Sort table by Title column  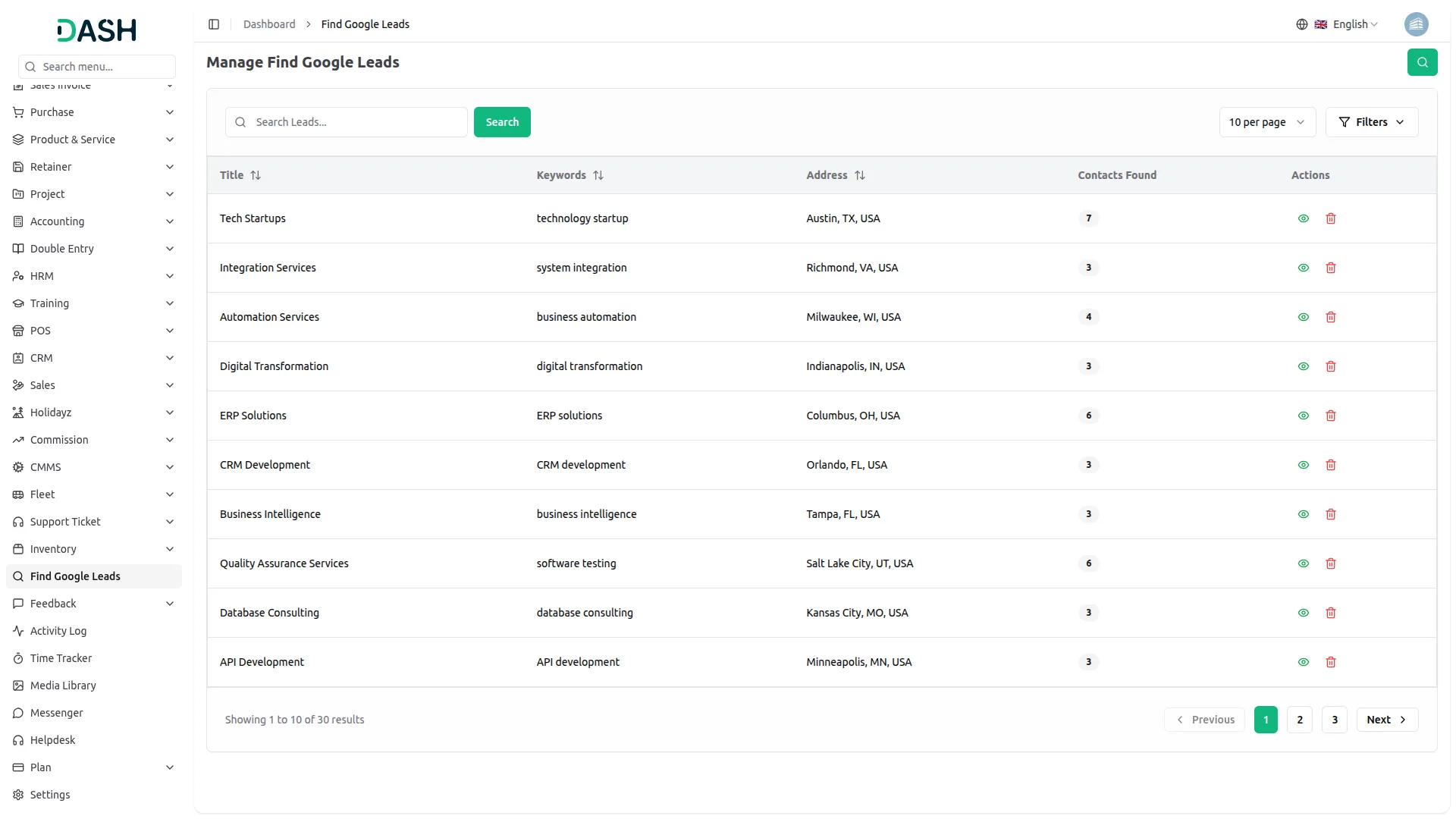click(256, 175)
